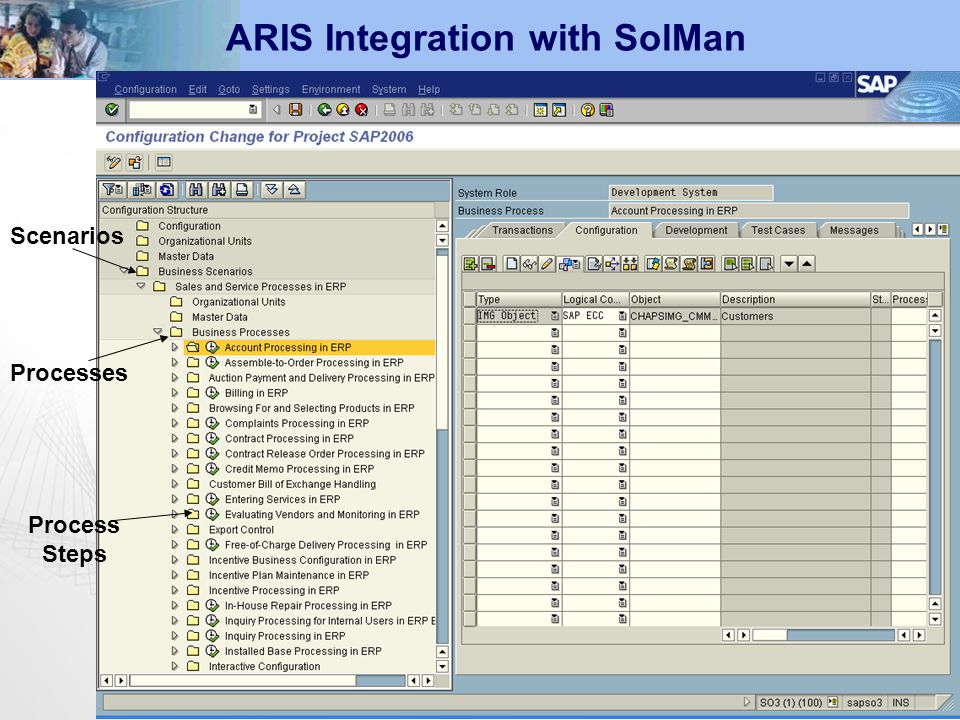Image resolution: width=960 pixels, height=720 pixels.
Task: Click the Type column header
Action: click(x=519, y=299)
